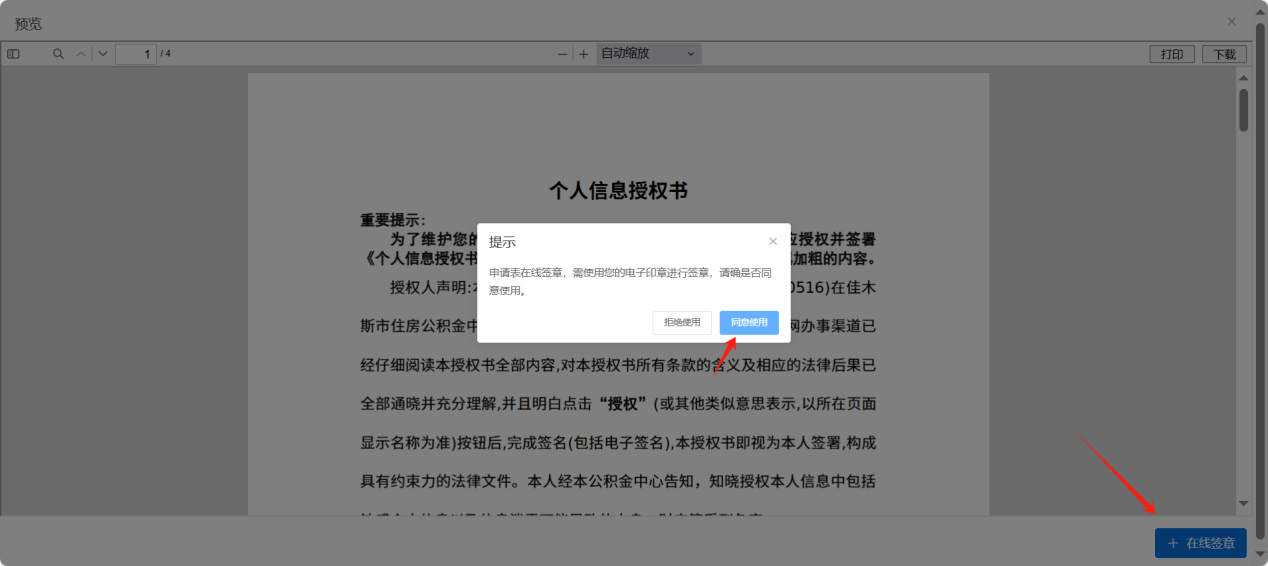Click the outer bottom scroll arrow

point(1260,554)
